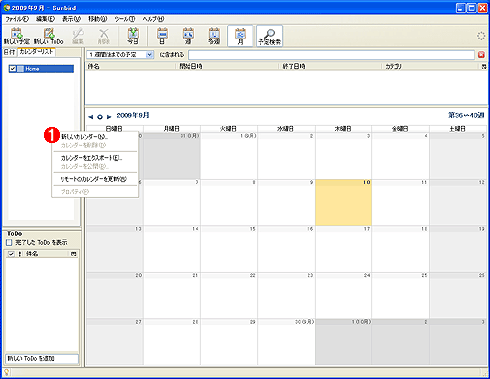Open the event range filter dropdown
Viewport: 490px width, 379px height.
pyautogui.click(x=150, y=55)
